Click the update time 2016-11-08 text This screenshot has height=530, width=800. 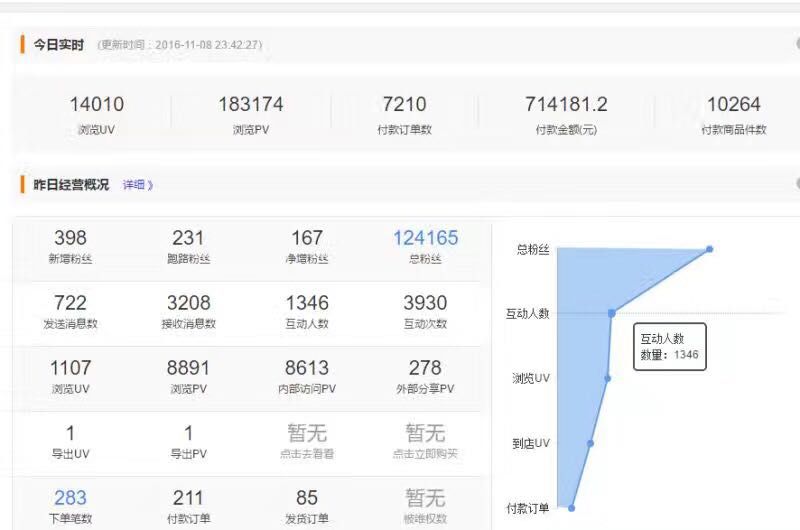(x=180, y=45)
